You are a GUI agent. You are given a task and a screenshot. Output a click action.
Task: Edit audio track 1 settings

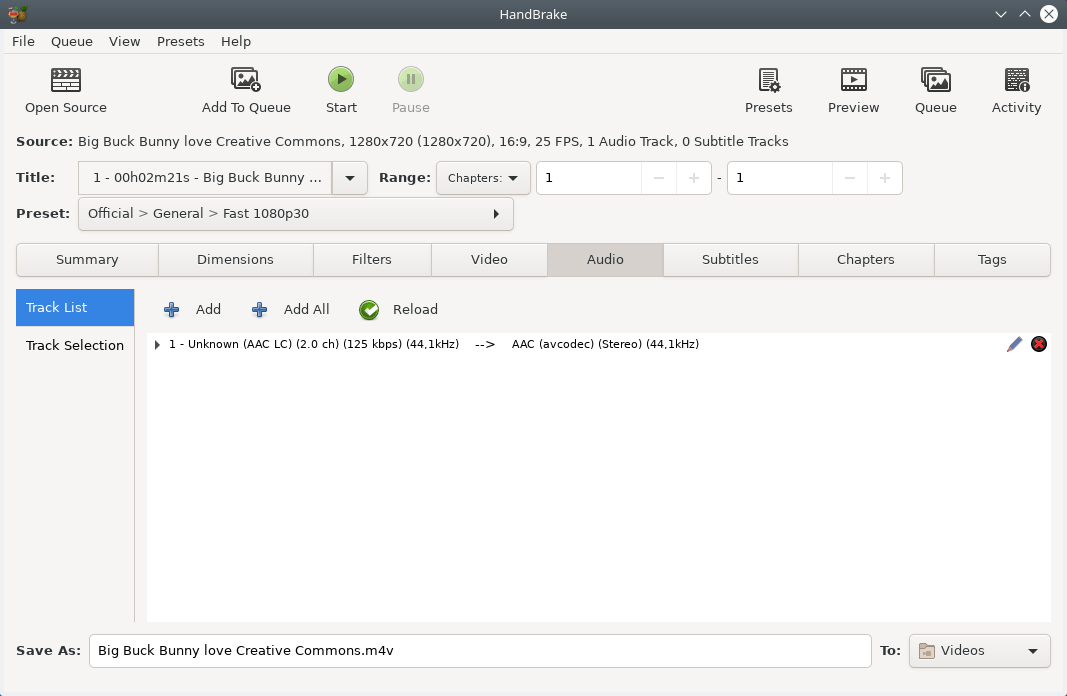tap(1014, 344)
